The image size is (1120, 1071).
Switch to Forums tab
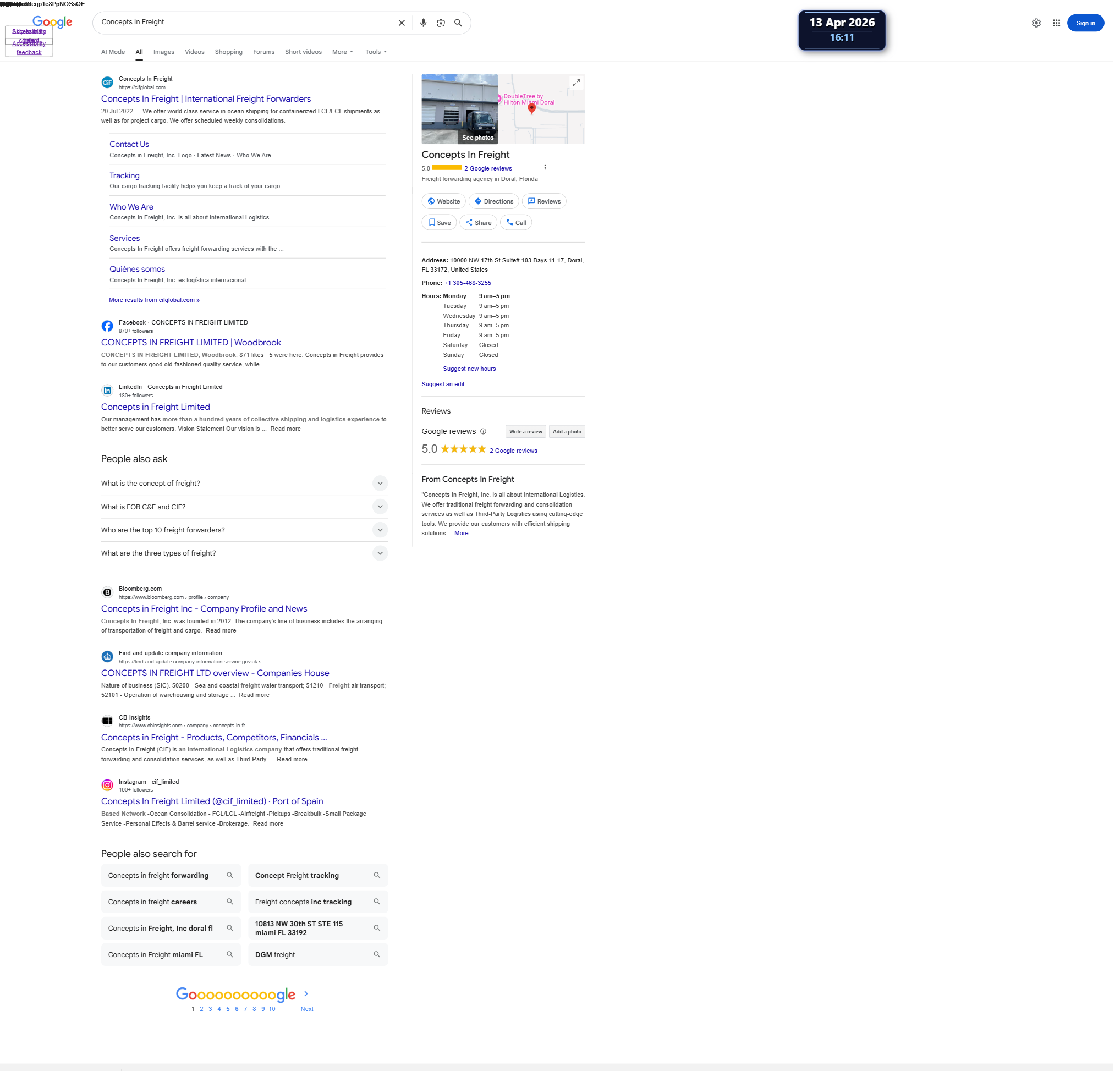(x=263, y=52)
